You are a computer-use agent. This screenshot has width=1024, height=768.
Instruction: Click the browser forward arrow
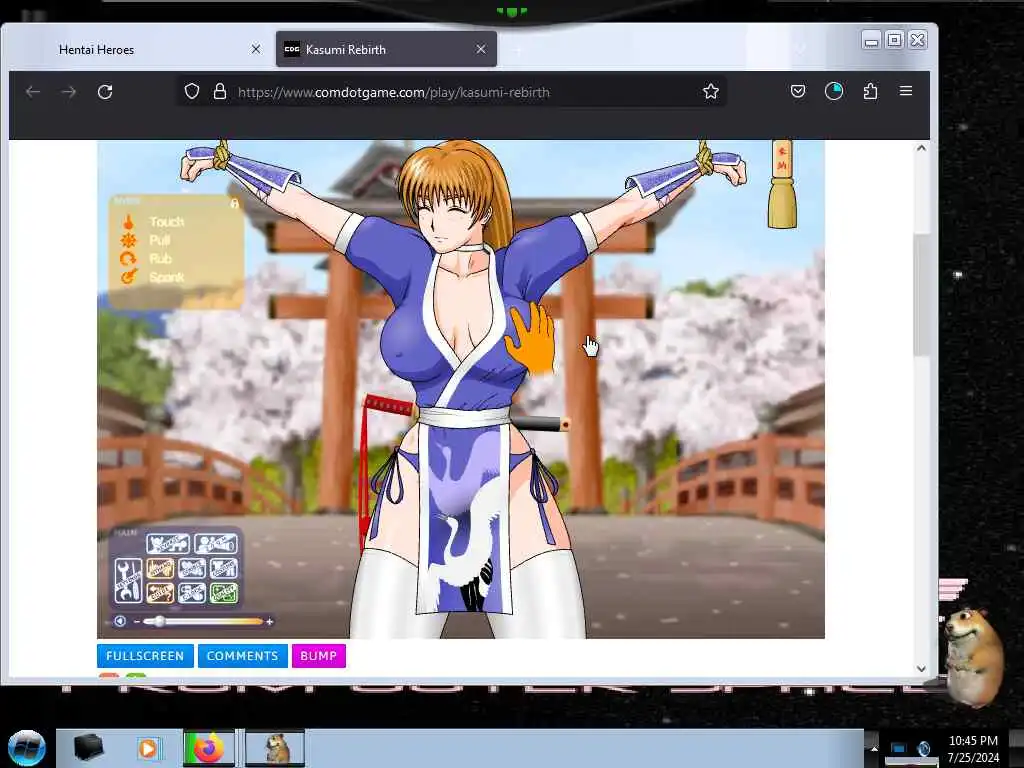click(x=69, y=92)
